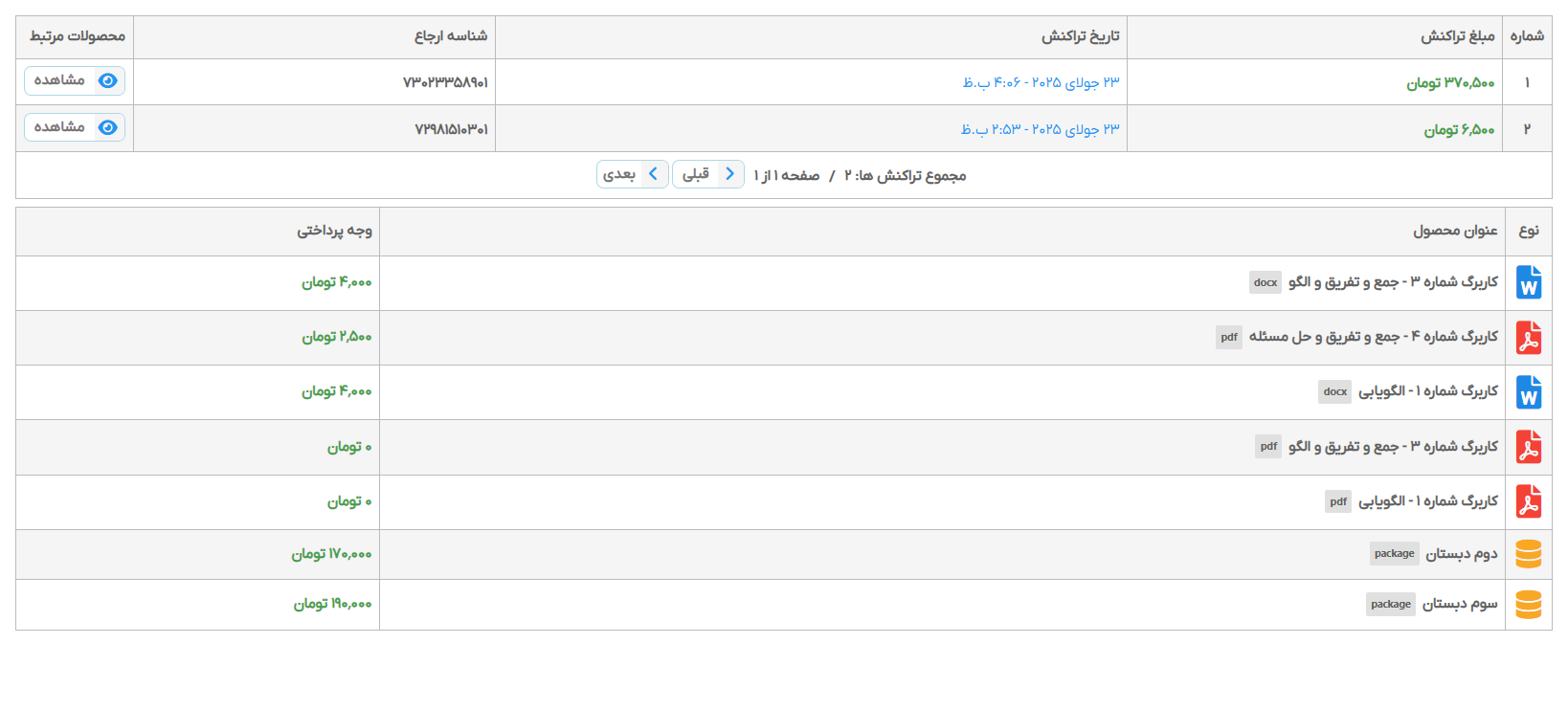Image resolution: width=1568 pixels, height=710 pixels.
Task: Click the Word icon for کاربرگ شماره ۳ docx
Action: [x=1529, y=283]
